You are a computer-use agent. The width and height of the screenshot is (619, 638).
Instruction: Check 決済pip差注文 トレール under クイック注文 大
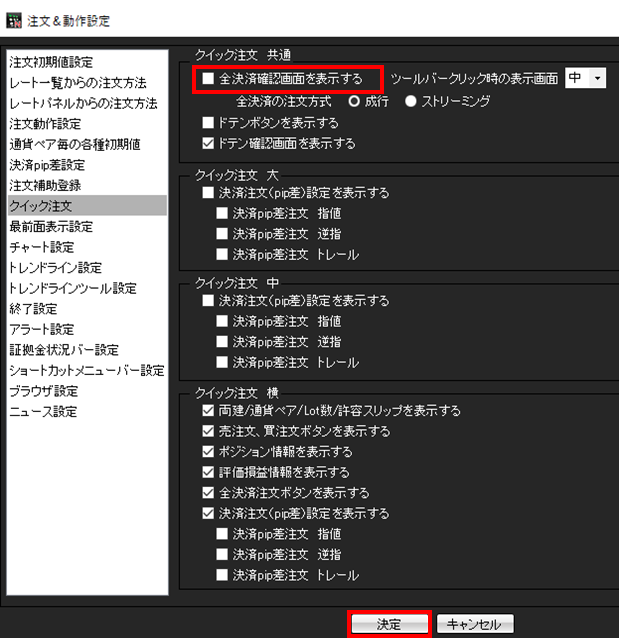(222, 254)
